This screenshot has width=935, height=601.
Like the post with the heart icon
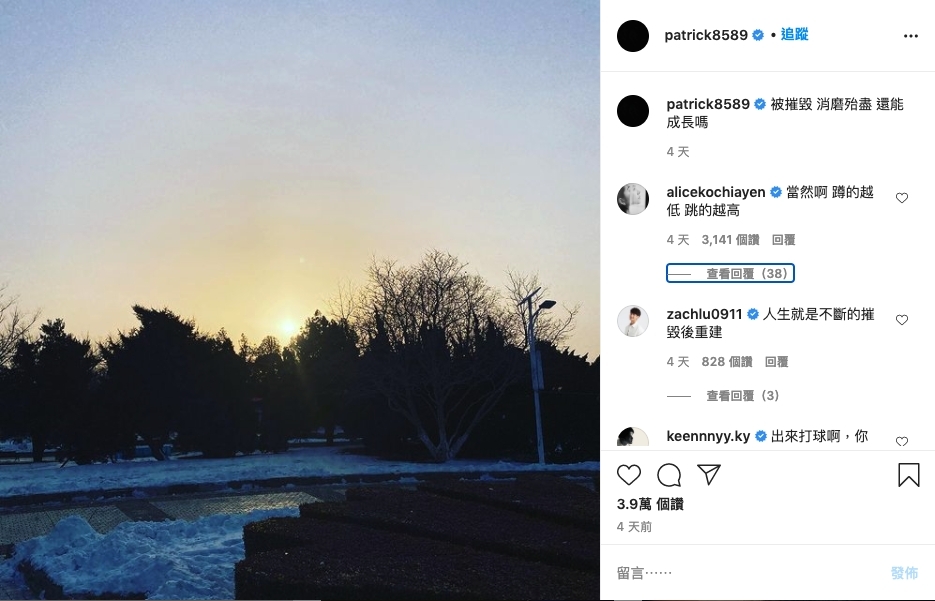click(x=629, y=475)
